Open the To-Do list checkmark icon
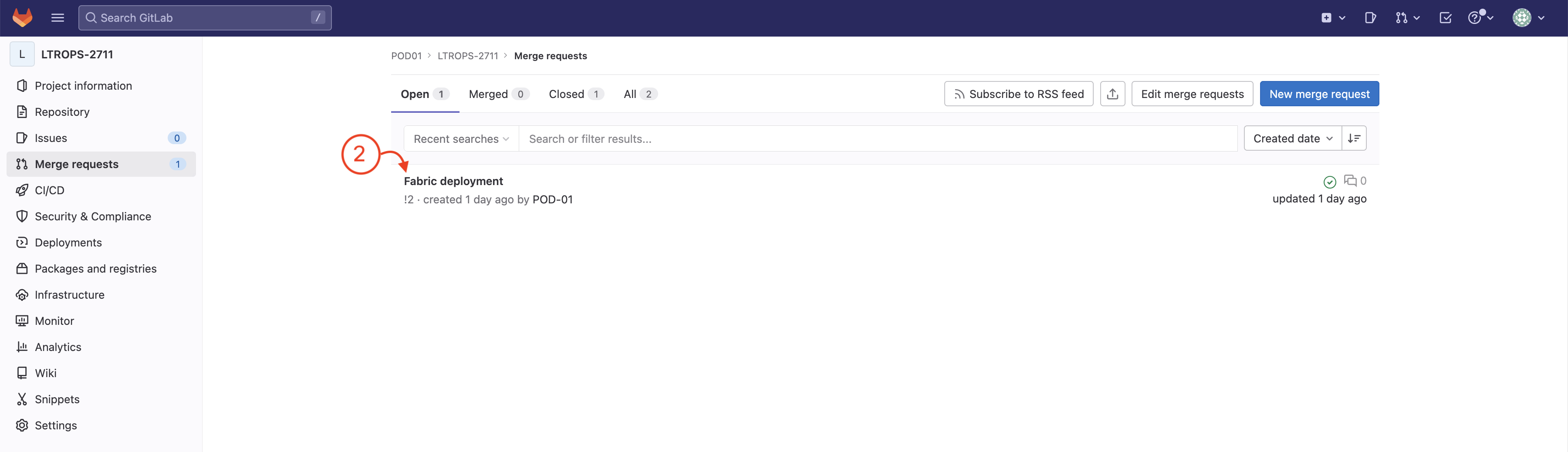Viewport: 1568px width, 452px height. [x=1445, y=18]
